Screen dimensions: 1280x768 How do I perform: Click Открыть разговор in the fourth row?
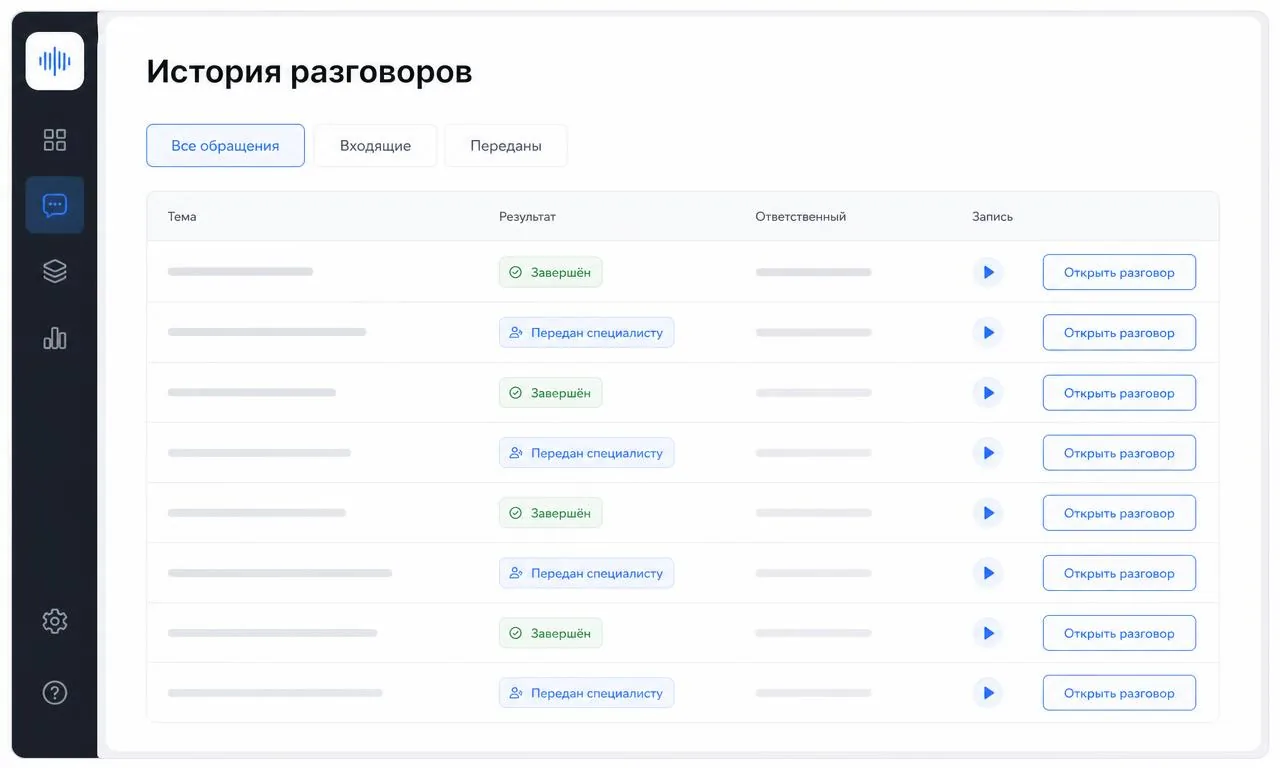(x=1119, y=452)
